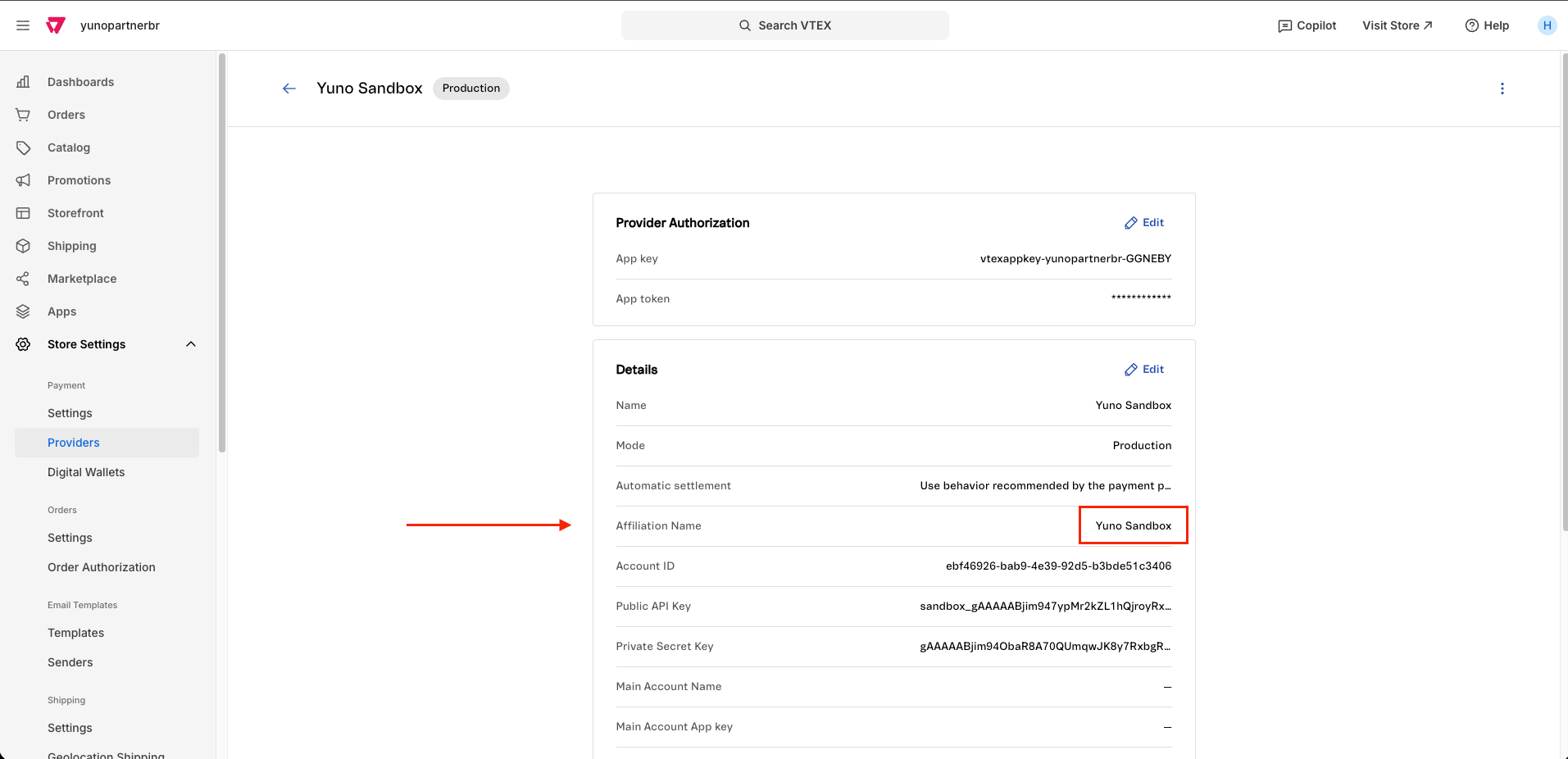Viewport: 1568px width, 759px height.
Task: Open Order Authorization
Action: (x=102, y=567)
